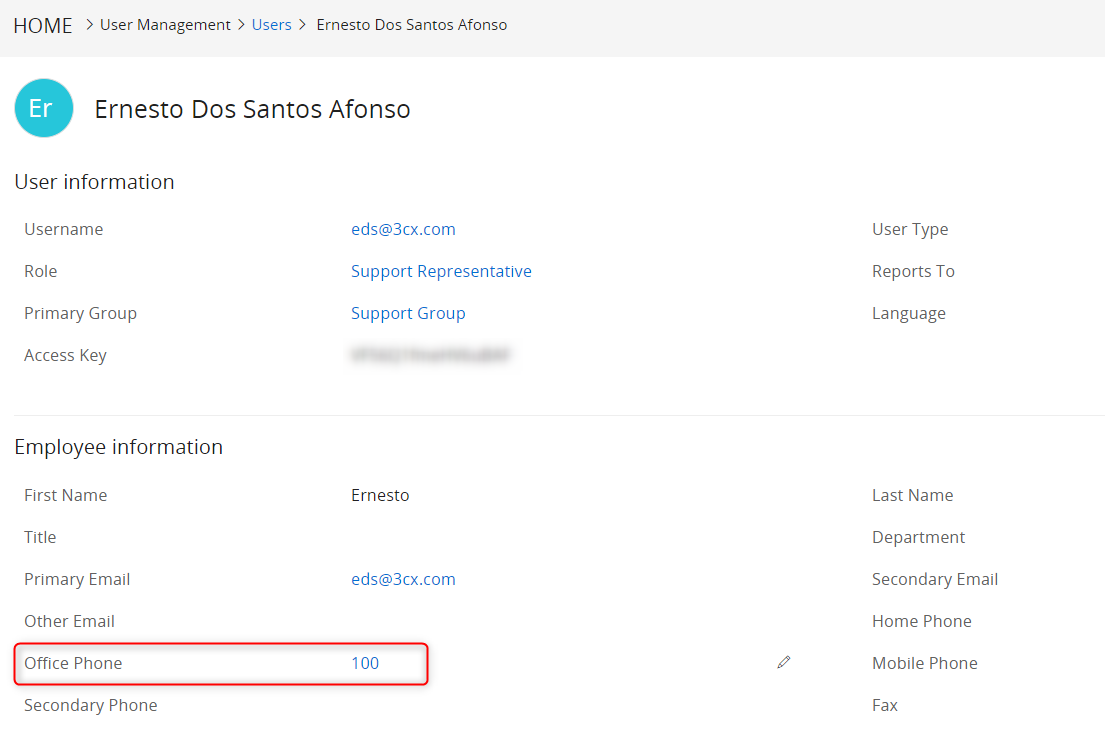Click the Reports To field label
1105x742 pixels.
[913, 271]
